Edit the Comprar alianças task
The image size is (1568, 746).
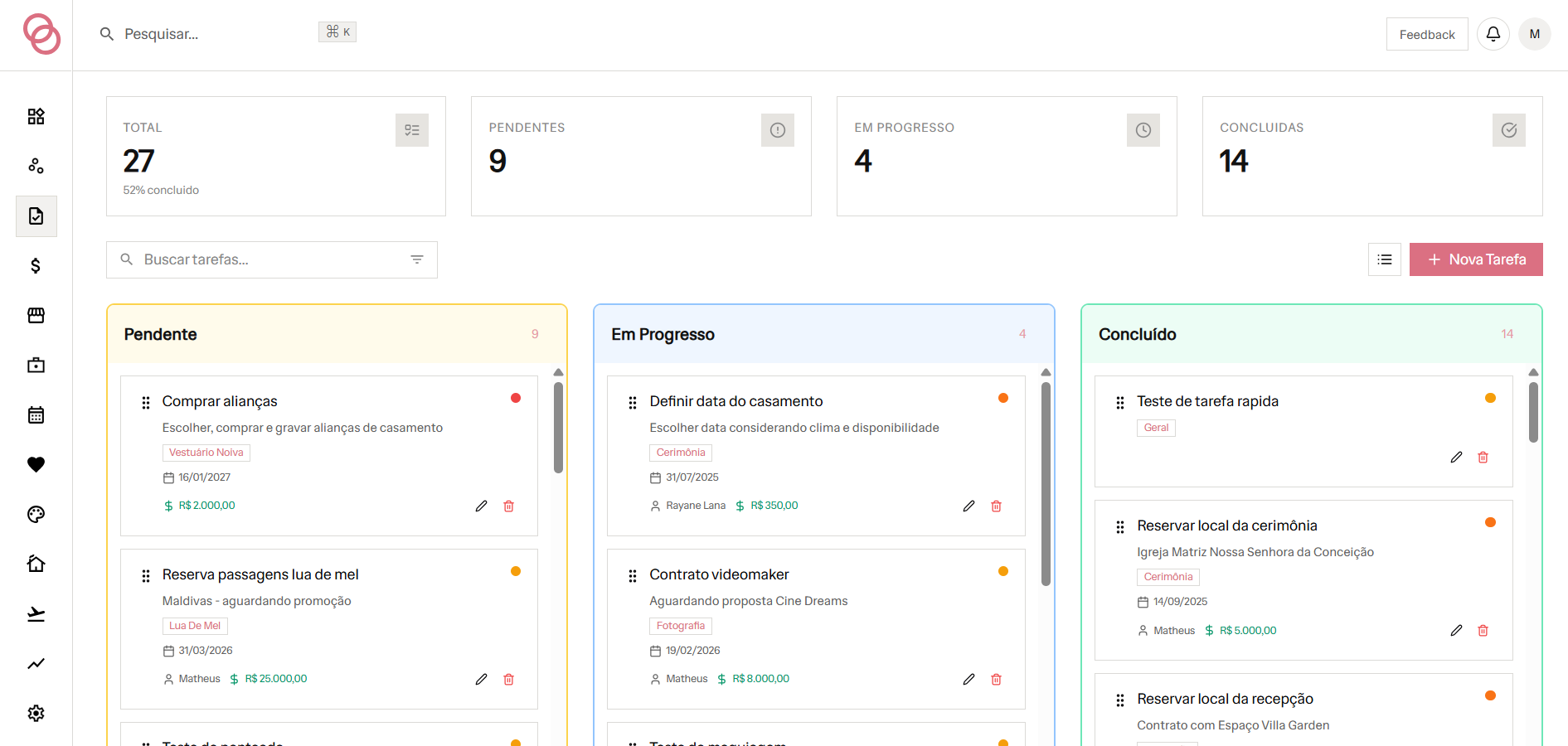pyautogui.click(x=481, y=506)
